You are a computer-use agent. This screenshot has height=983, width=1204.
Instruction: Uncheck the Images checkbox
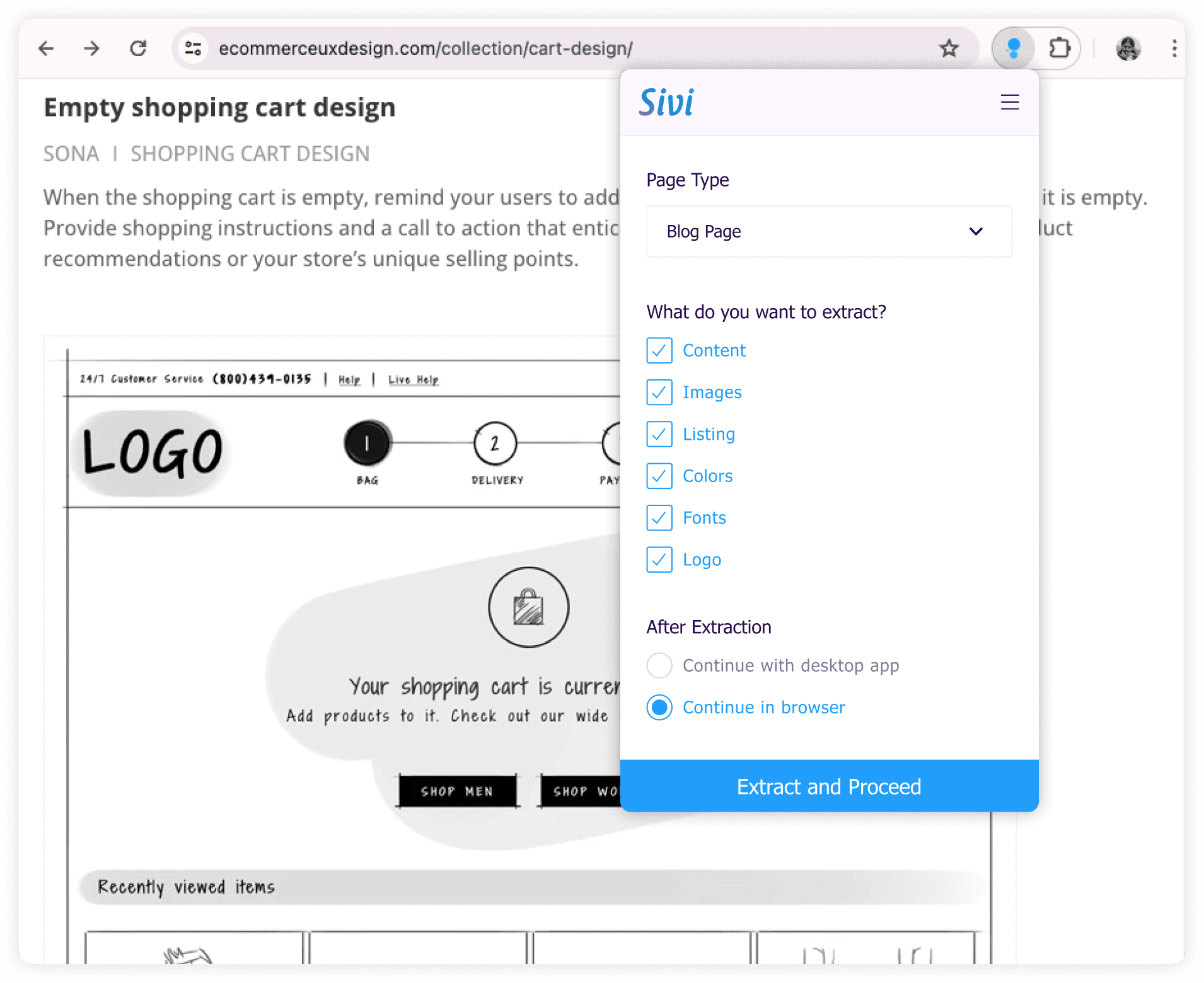click(x=659, y=392)
